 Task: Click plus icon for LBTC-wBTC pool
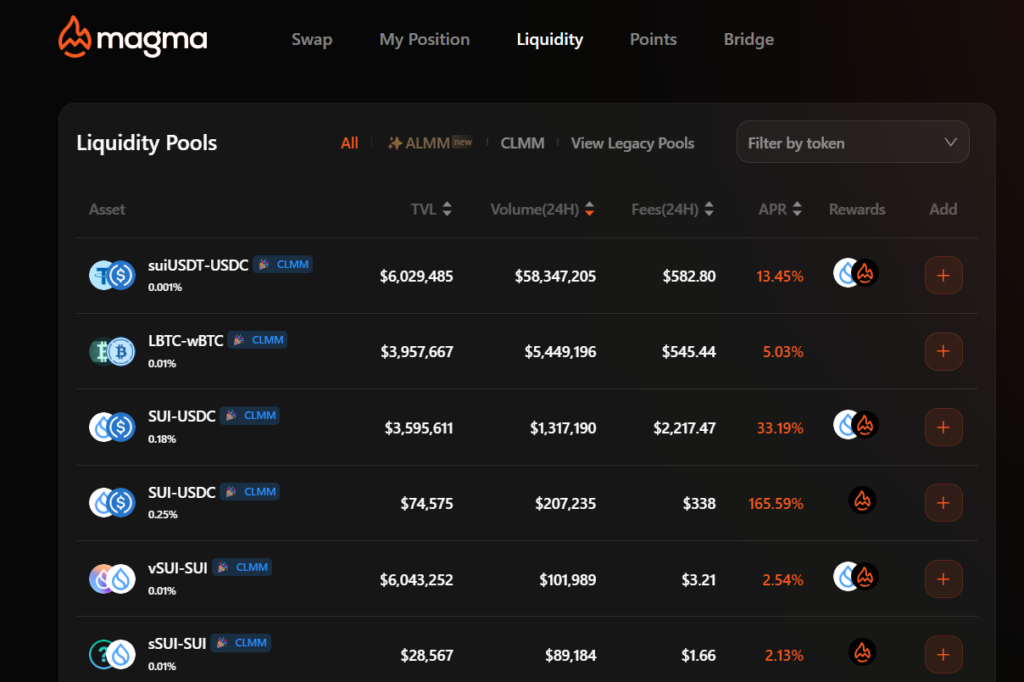point(943,352)
